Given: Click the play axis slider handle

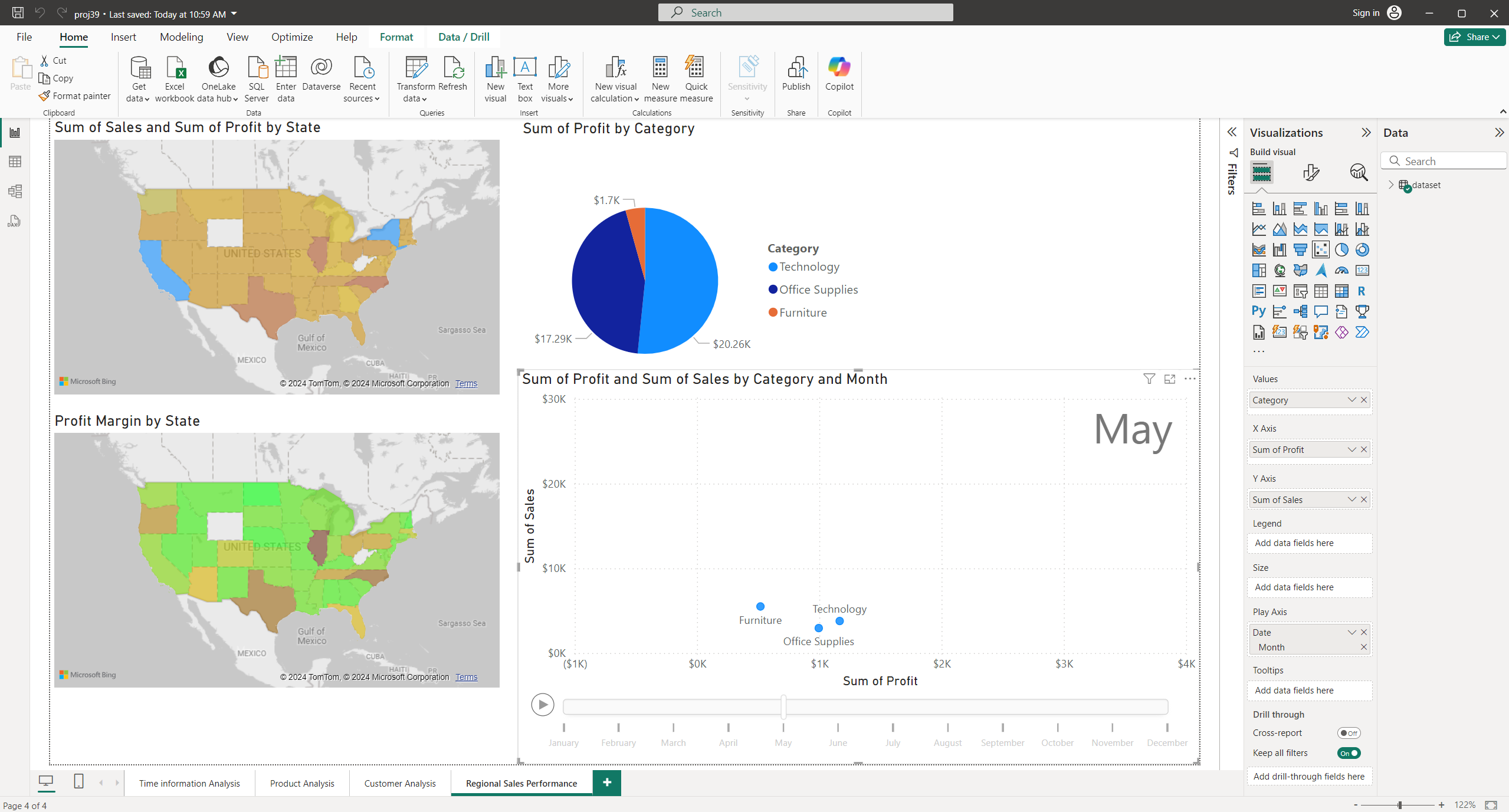Looking at the screenshot, I should (783, 706).
